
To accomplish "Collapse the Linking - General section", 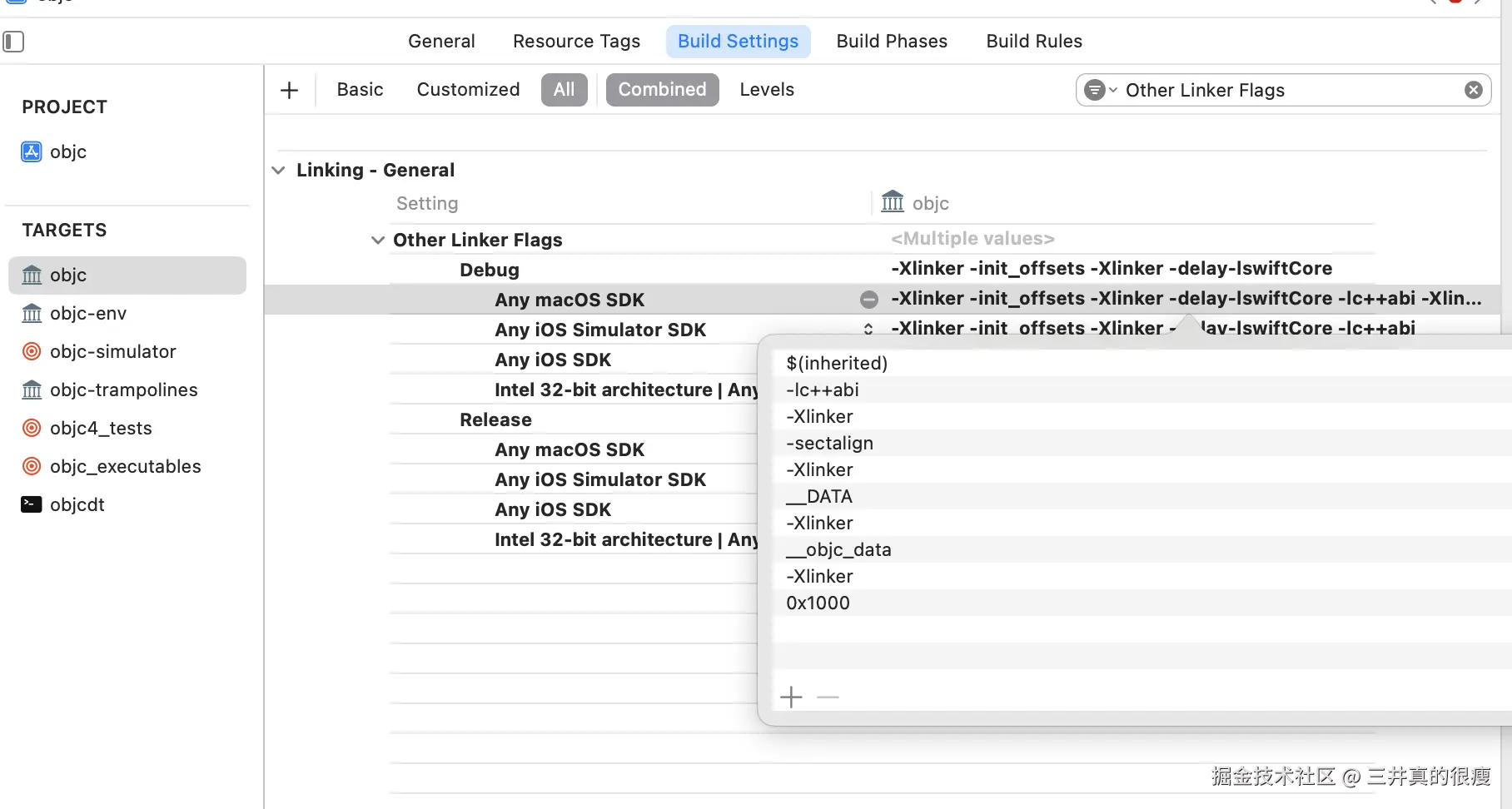I will coord(279,171).
